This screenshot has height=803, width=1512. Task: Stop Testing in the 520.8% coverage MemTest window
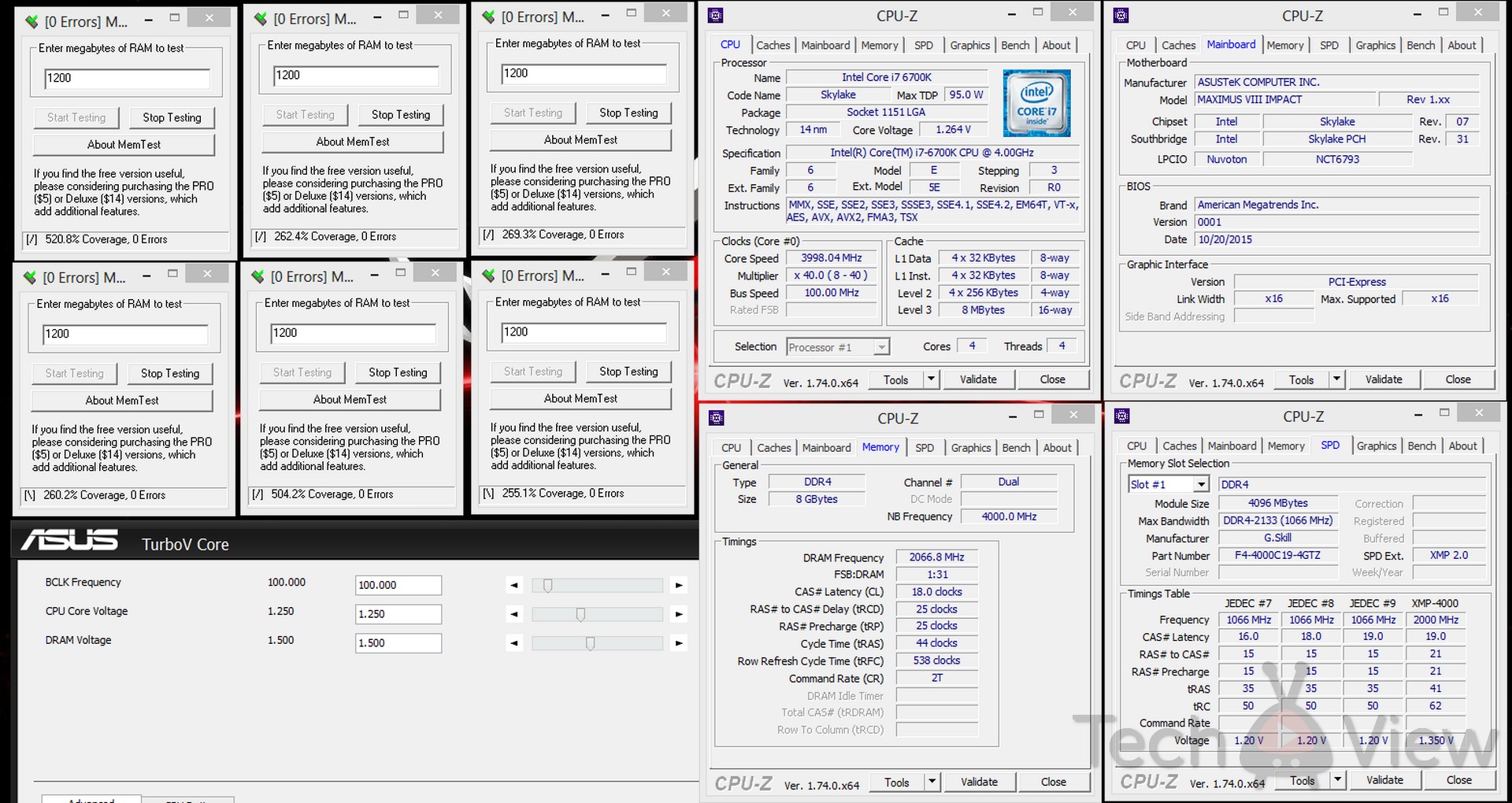click(172, 117)
